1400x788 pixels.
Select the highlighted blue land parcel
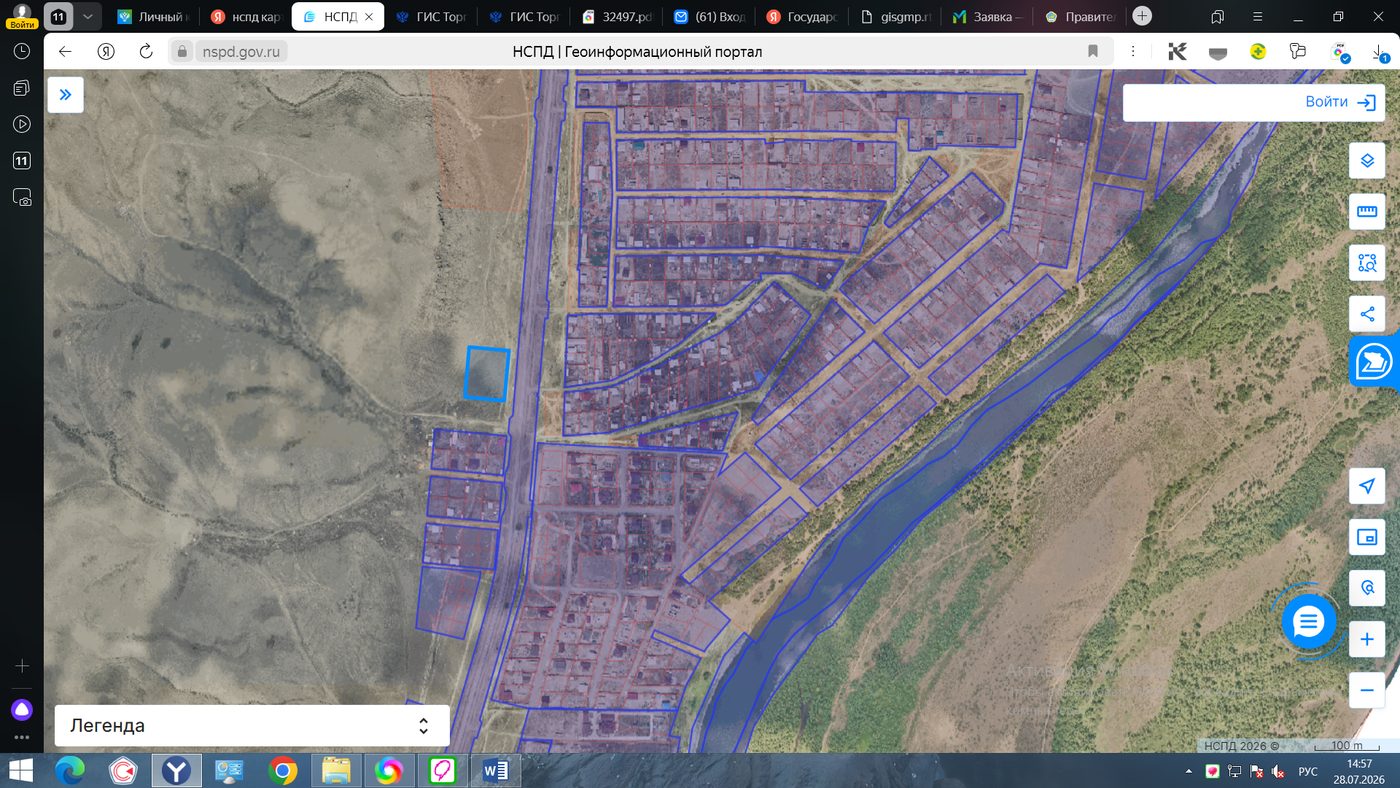487,374
